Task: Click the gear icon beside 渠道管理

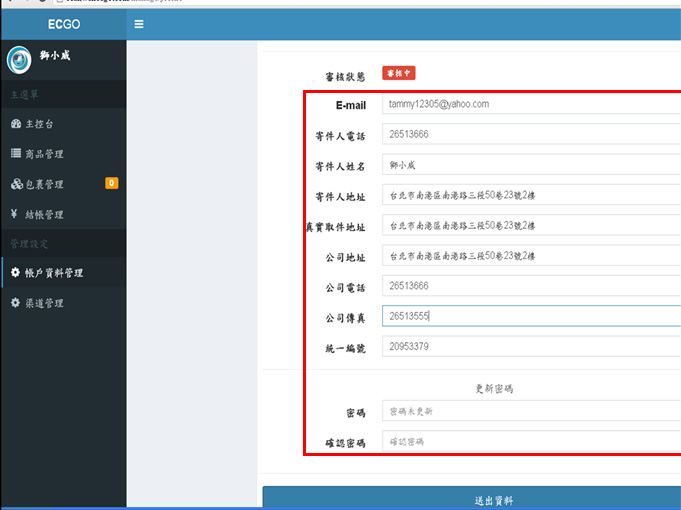Action: (x=15, y=302)
